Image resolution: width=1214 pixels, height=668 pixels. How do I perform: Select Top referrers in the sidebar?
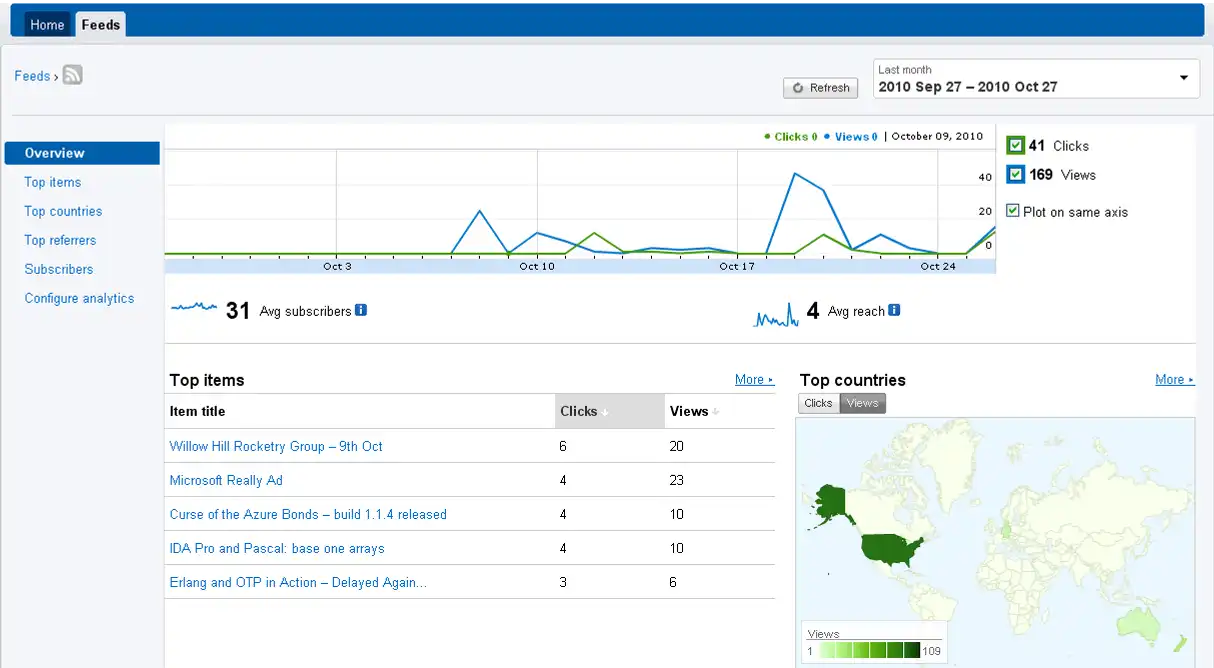(60, 240)
